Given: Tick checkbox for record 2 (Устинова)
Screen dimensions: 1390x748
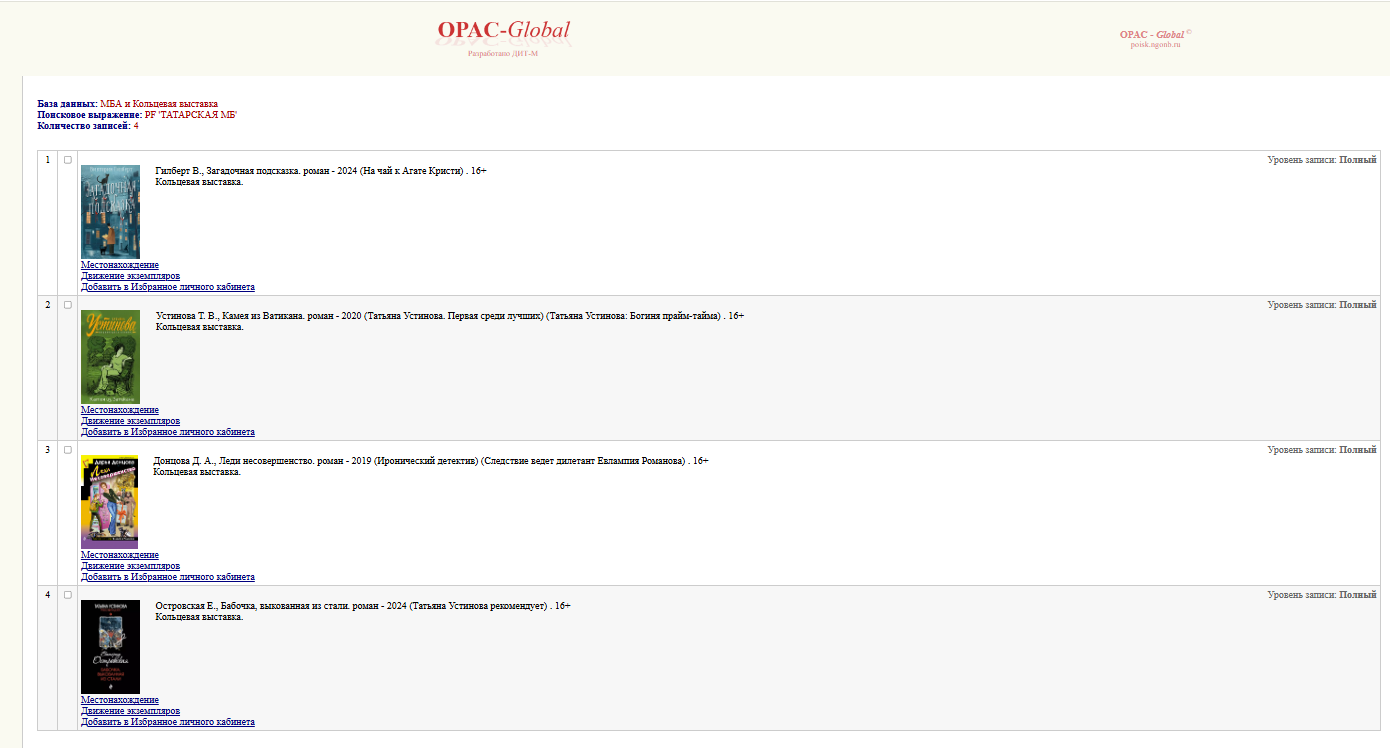Looking at the screenshot, I should (68, 305).
